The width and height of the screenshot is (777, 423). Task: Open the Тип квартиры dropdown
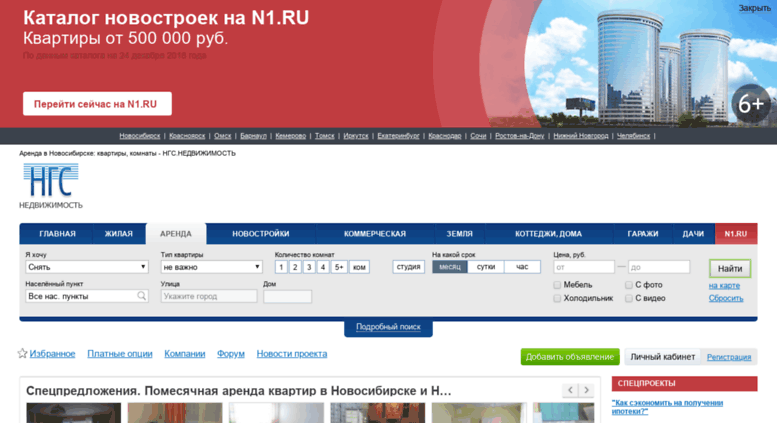click(x=211, y=267)
